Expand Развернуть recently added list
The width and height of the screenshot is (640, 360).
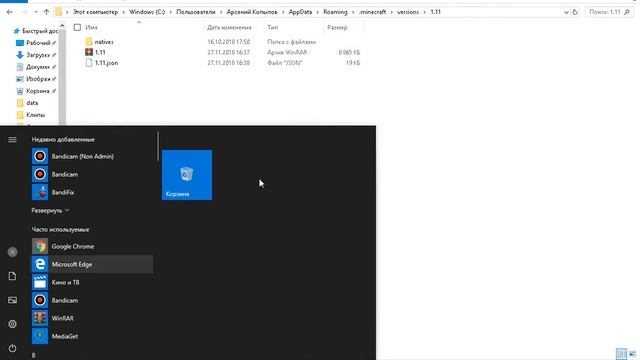tap(50, 210)
